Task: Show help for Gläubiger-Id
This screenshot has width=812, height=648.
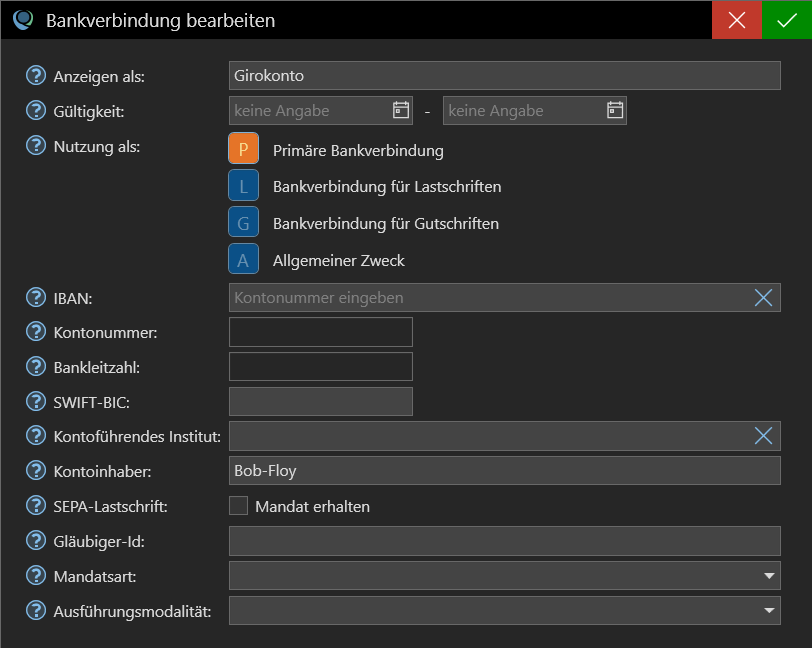Action: 36,541
